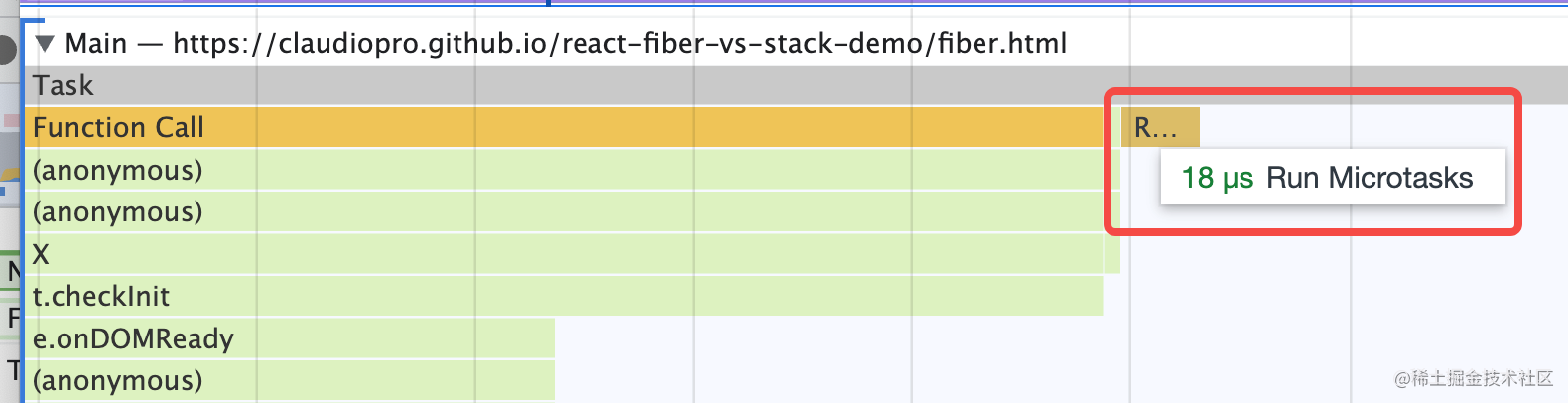The height and width of the screenshot is (403, 1568).
Task: Click the gray circle at the left edge
Action: tap(8, 50)
